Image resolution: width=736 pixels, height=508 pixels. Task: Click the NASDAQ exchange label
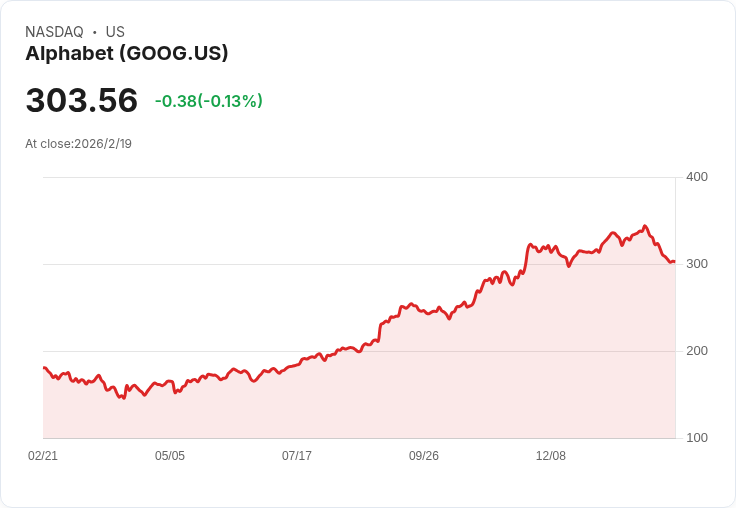(54, 32)
